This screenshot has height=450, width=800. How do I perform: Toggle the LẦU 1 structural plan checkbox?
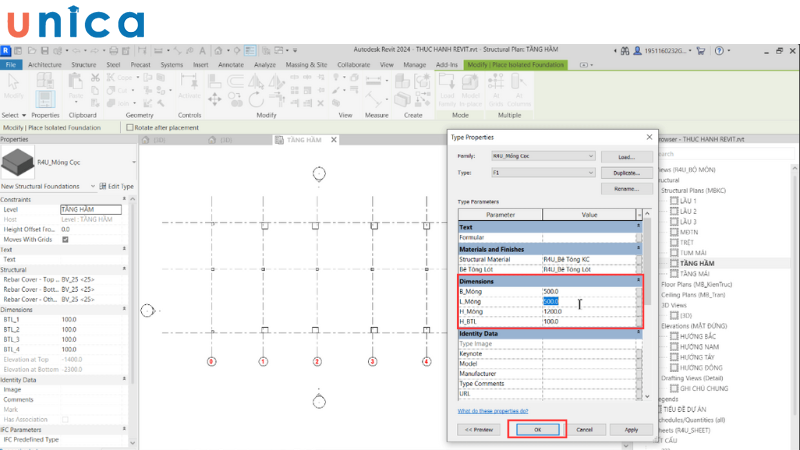[x=673, y=201]
